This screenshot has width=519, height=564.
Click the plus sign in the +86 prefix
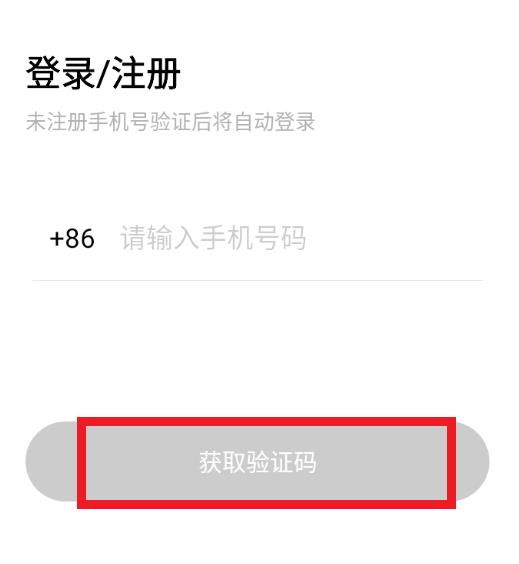pos(56,239)
